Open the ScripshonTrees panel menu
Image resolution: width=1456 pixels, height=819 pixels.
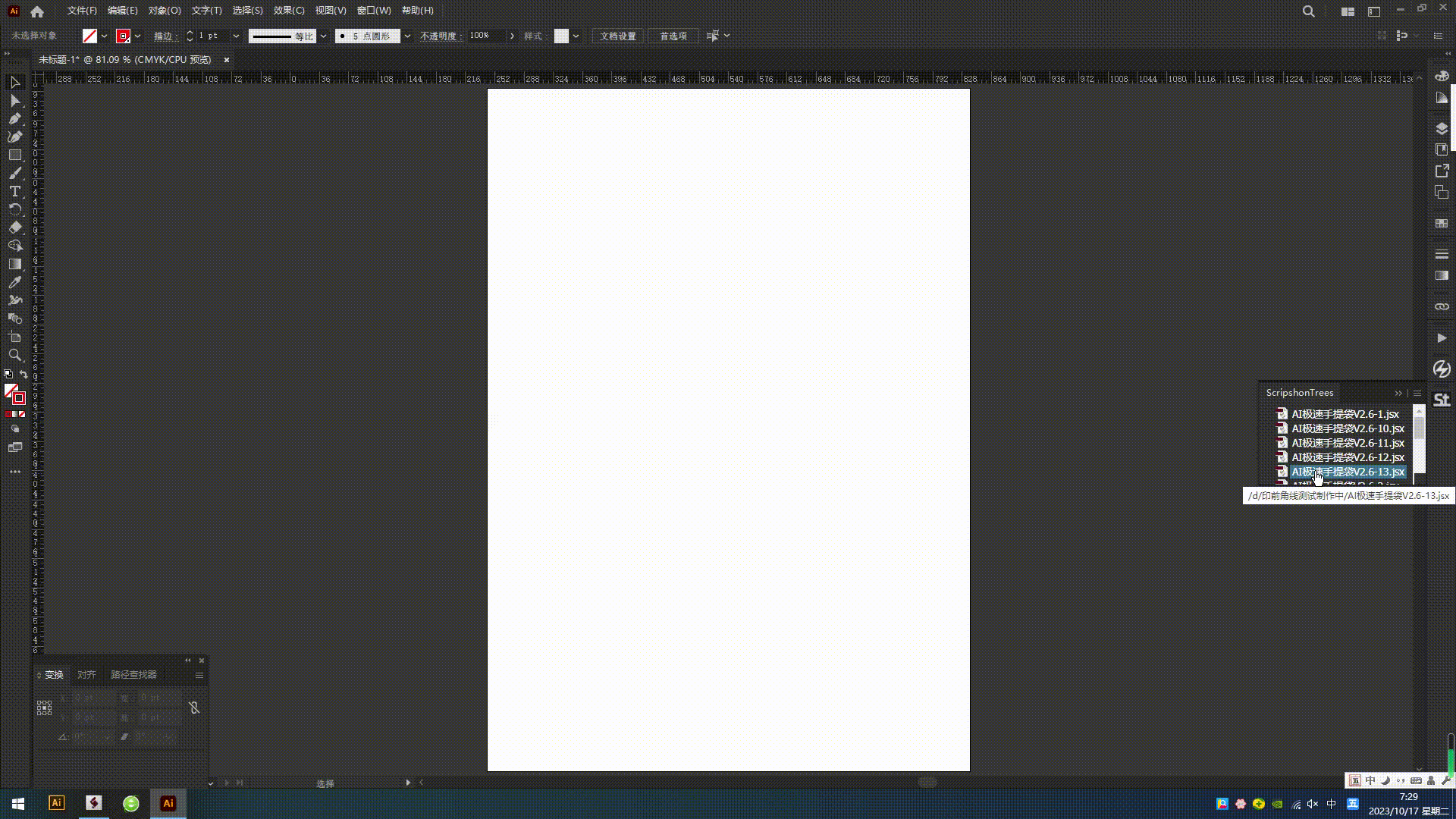pos(1417,393)
